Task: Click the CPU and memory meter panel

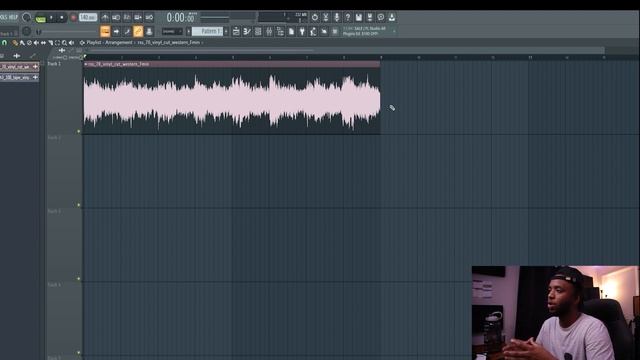Action: click(x=283, y=17)
